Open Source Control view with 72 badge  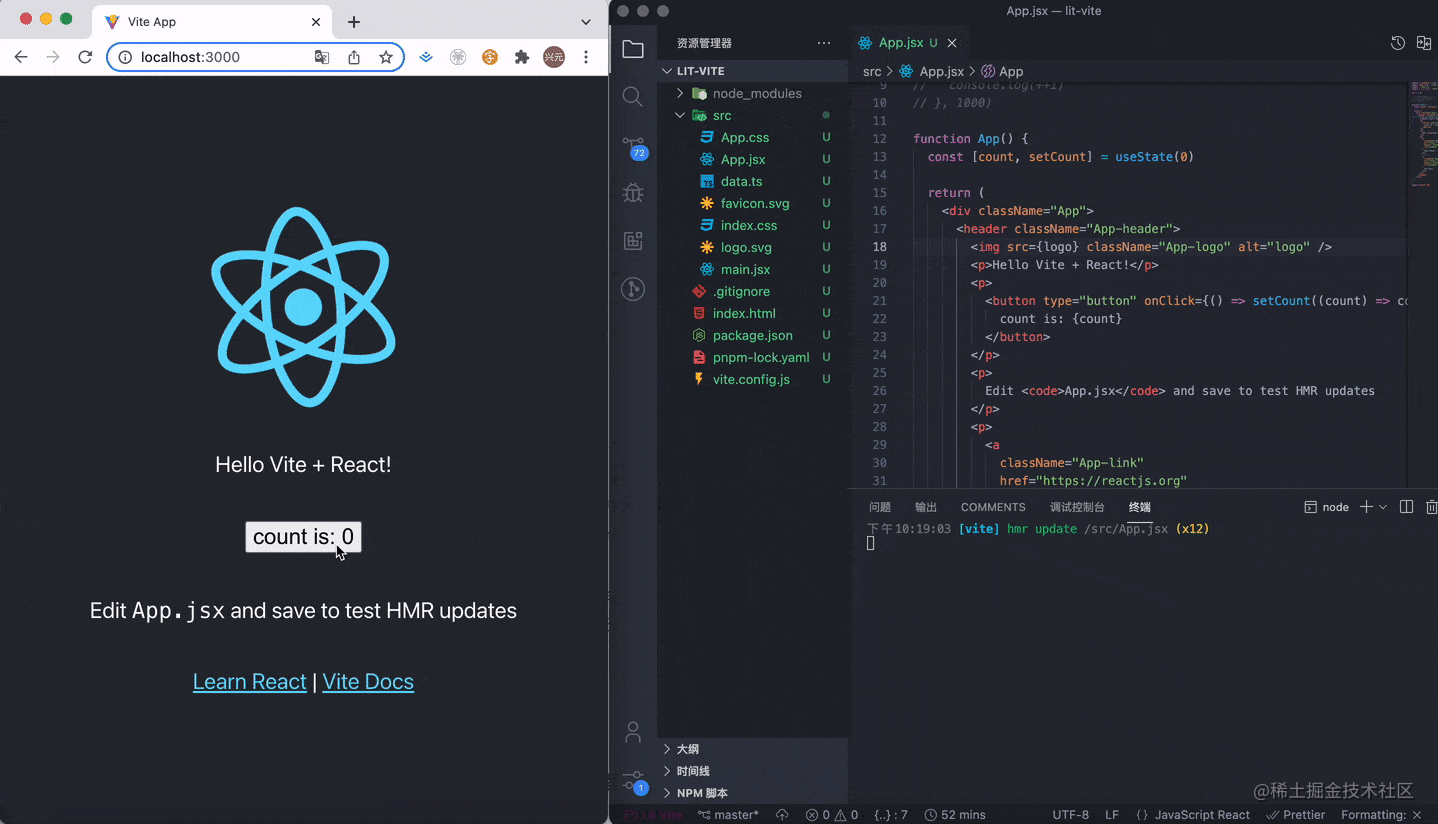(x=632, y=145)
